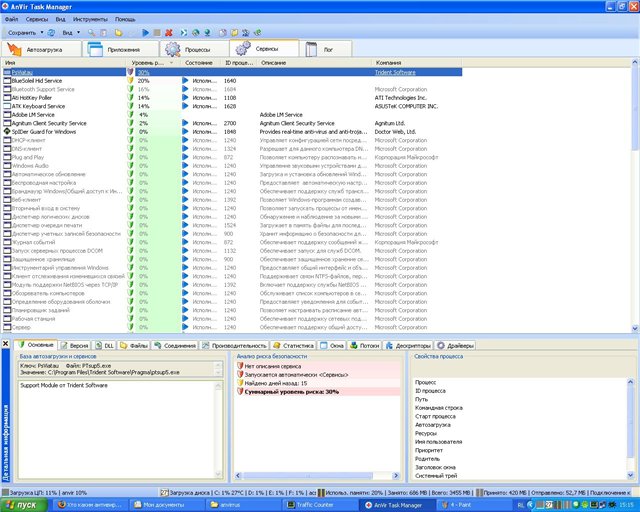The height and width of the screenshot is (512, 640).
Task: Switch to the Процессы tab
Action: point(194,49)
